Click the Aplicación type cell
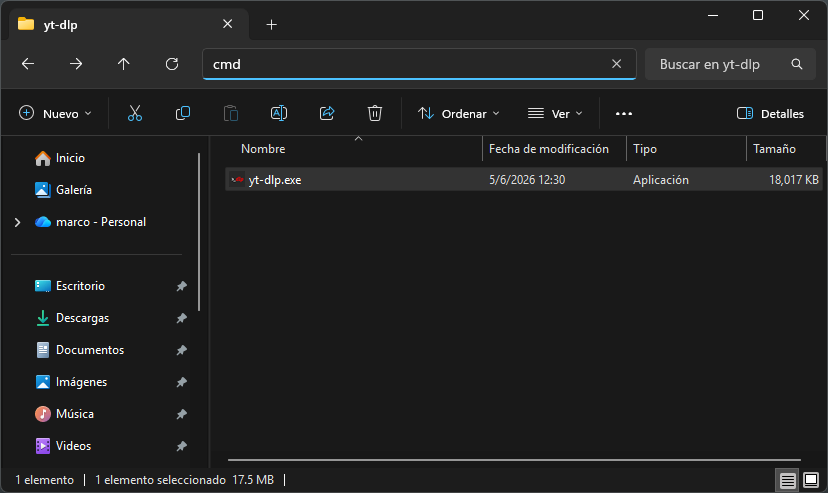The width and height of the screenshot is (828, 493). [661, 179]
